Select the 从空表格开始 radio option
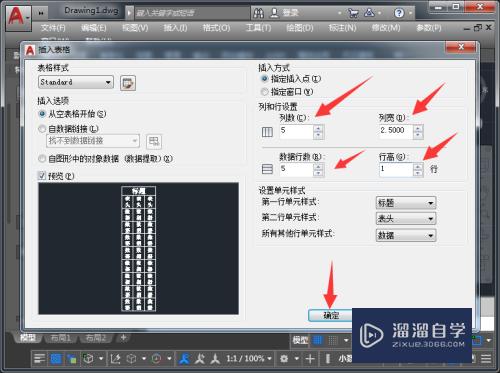Image resolution: width=500 pixels, height=373 pixels. coord(42,114)
